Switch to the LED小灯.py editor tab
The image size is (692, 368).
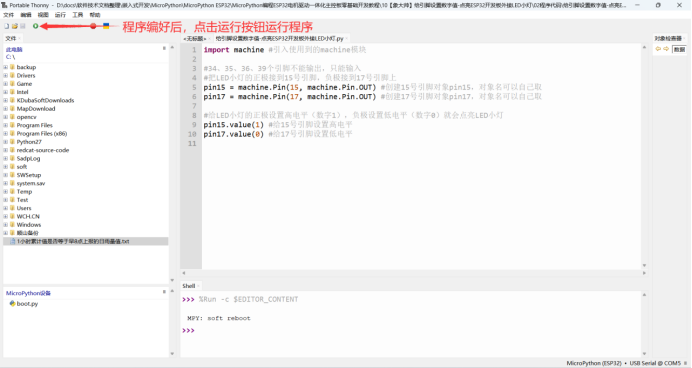pyautogui.click(x=279, y=39)
